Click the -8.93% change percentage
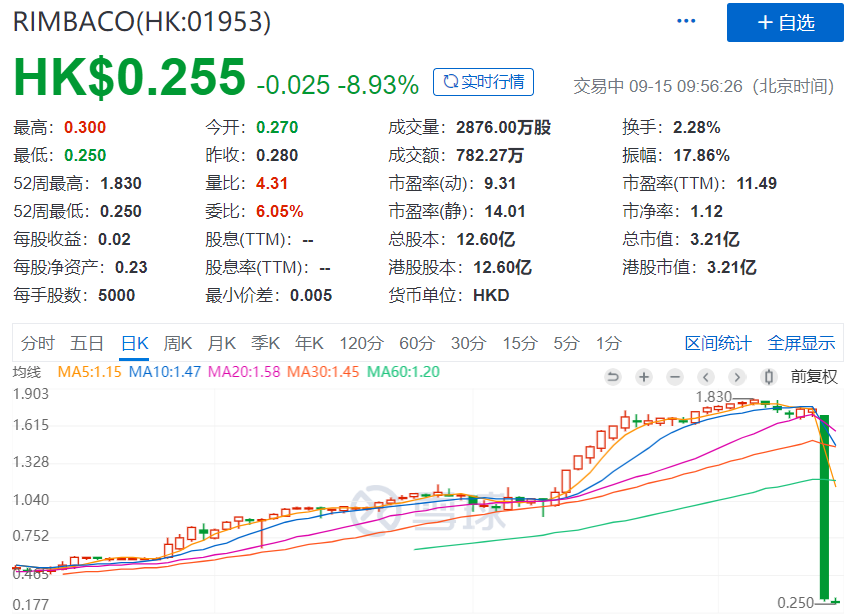The width and height of the screenshot is (846, 614). pyautogui.click(x=378, y=85)
